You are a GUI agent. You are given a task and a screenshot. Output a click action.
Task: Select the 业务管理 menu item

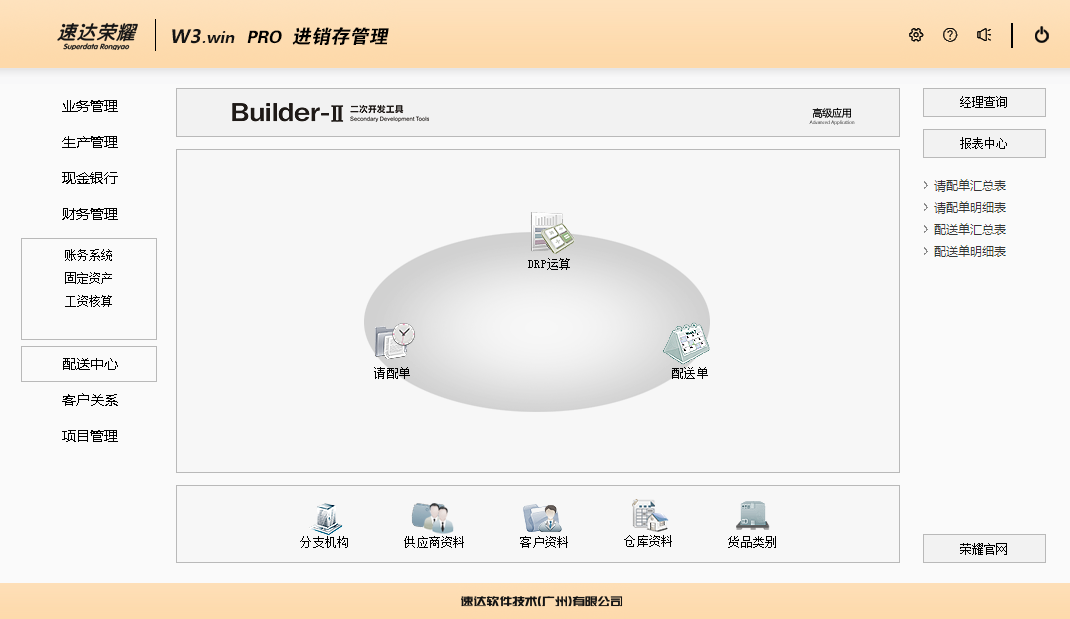tap(89, 107)
